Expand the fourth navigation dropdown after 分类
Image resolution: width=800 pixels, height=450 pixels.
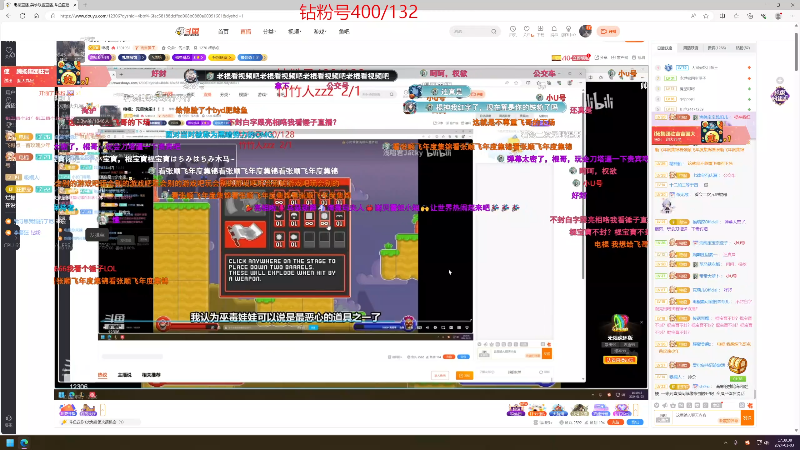[294, 32]
